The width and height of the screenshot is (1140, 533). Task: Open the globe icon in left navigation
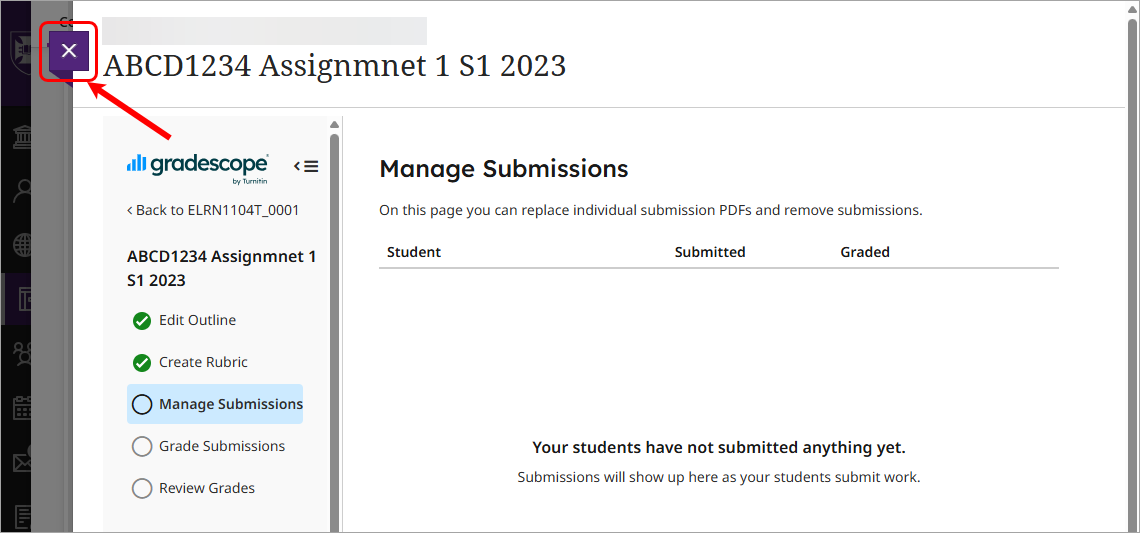coord(22,245)
